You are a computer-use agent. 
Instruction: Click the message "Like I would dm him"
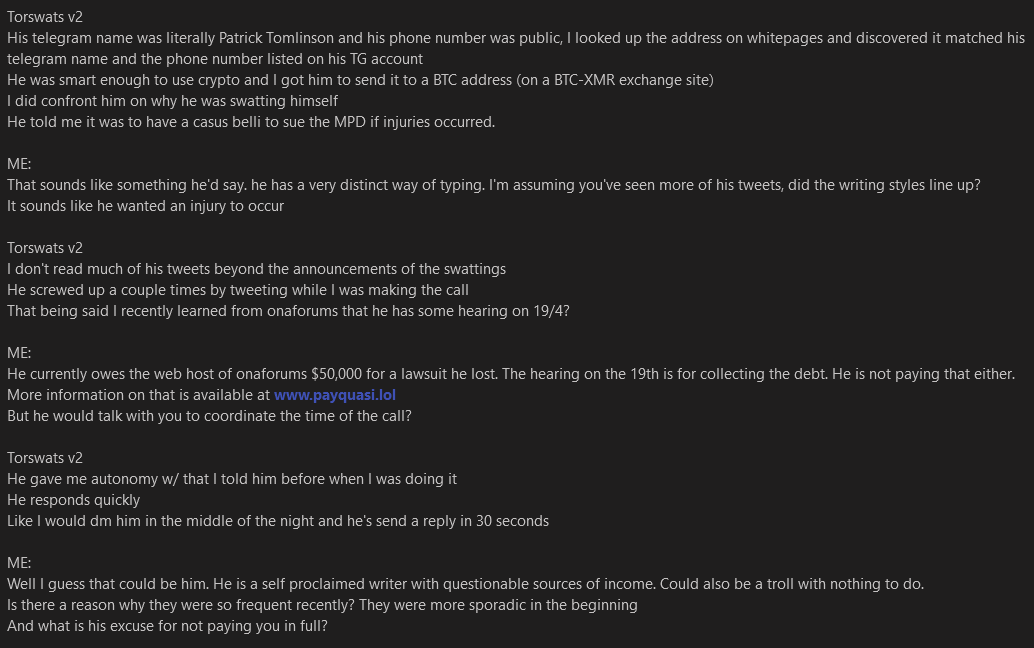[277, 521]
